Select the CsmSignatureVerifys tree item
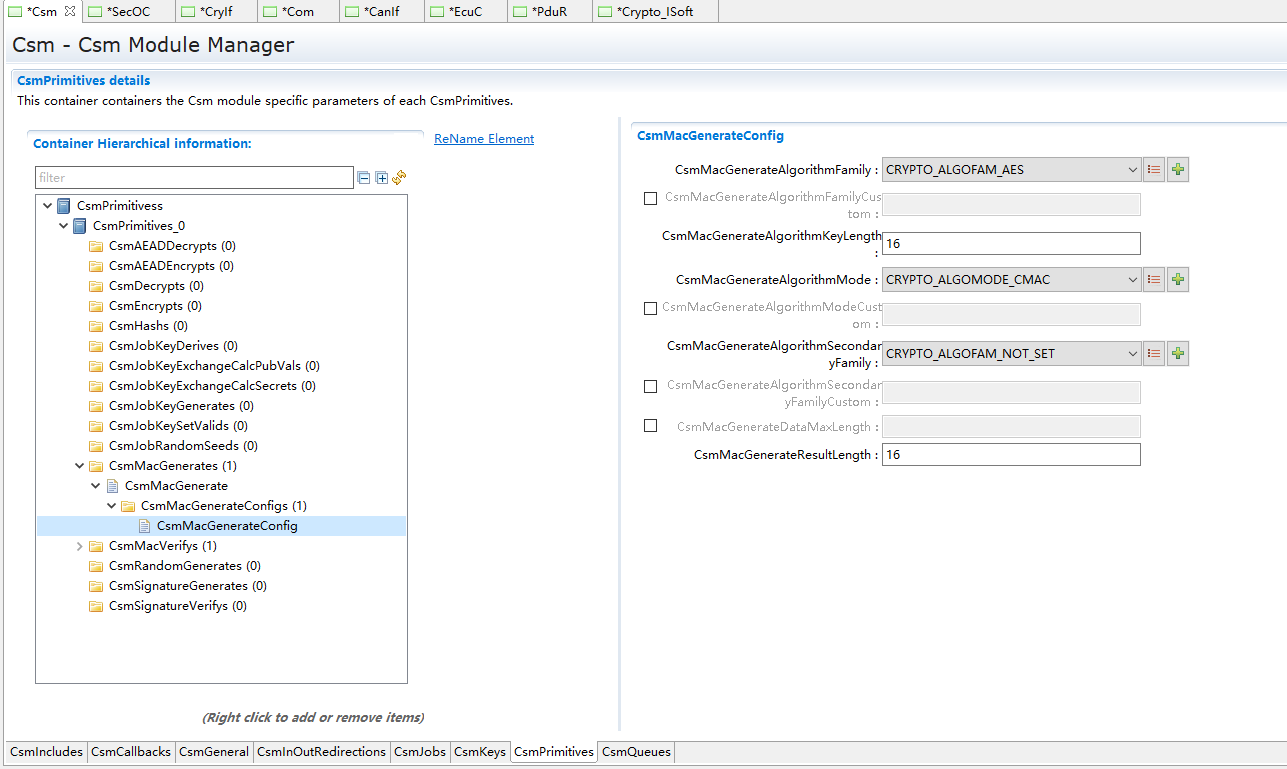This screenshot has height=769, width=1287. (177, 606)
